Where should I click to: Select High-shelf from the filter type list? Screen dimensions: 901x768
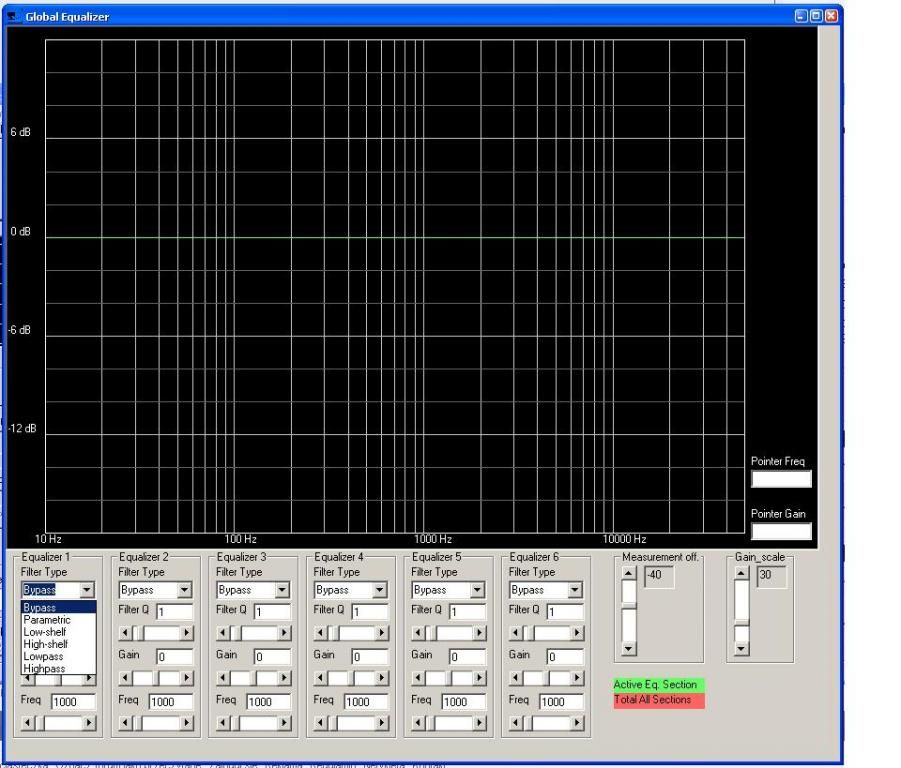click(59, 644)
